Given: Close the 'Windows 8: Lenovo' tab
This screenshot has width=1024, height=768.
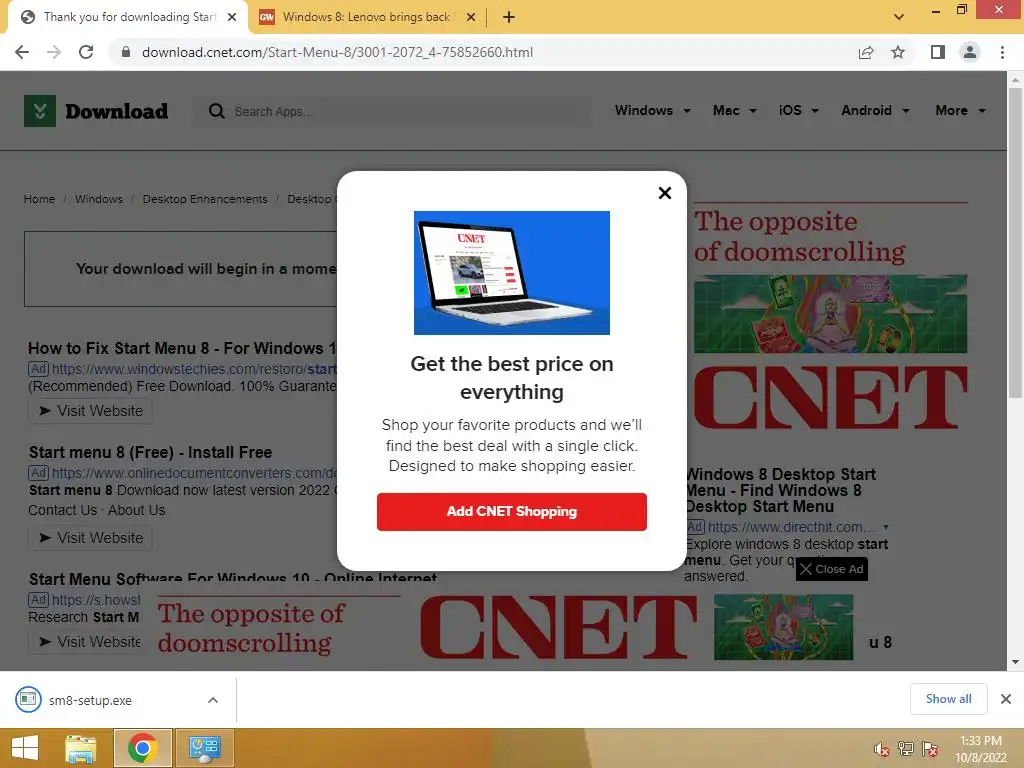Looking at the screenshot, I should coord(470,17).
